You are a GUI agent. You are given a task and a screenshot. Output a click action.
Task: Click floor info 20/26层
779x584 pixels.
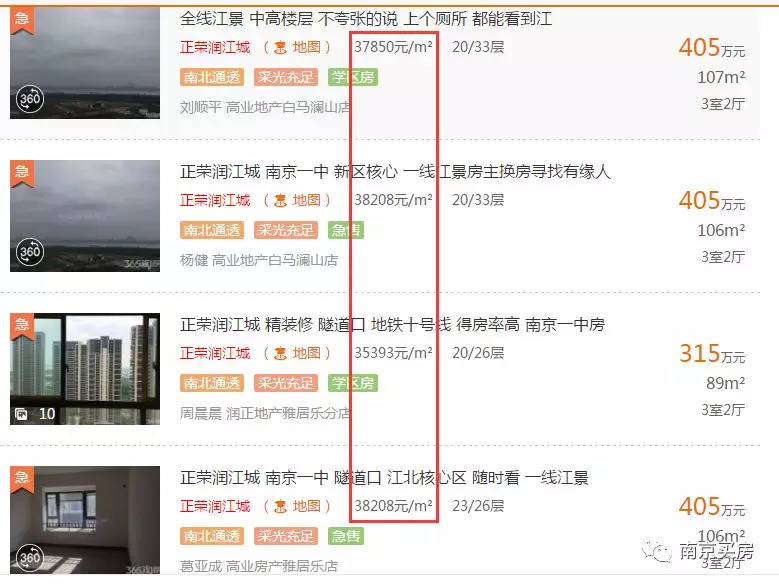[x=478, y=353]
